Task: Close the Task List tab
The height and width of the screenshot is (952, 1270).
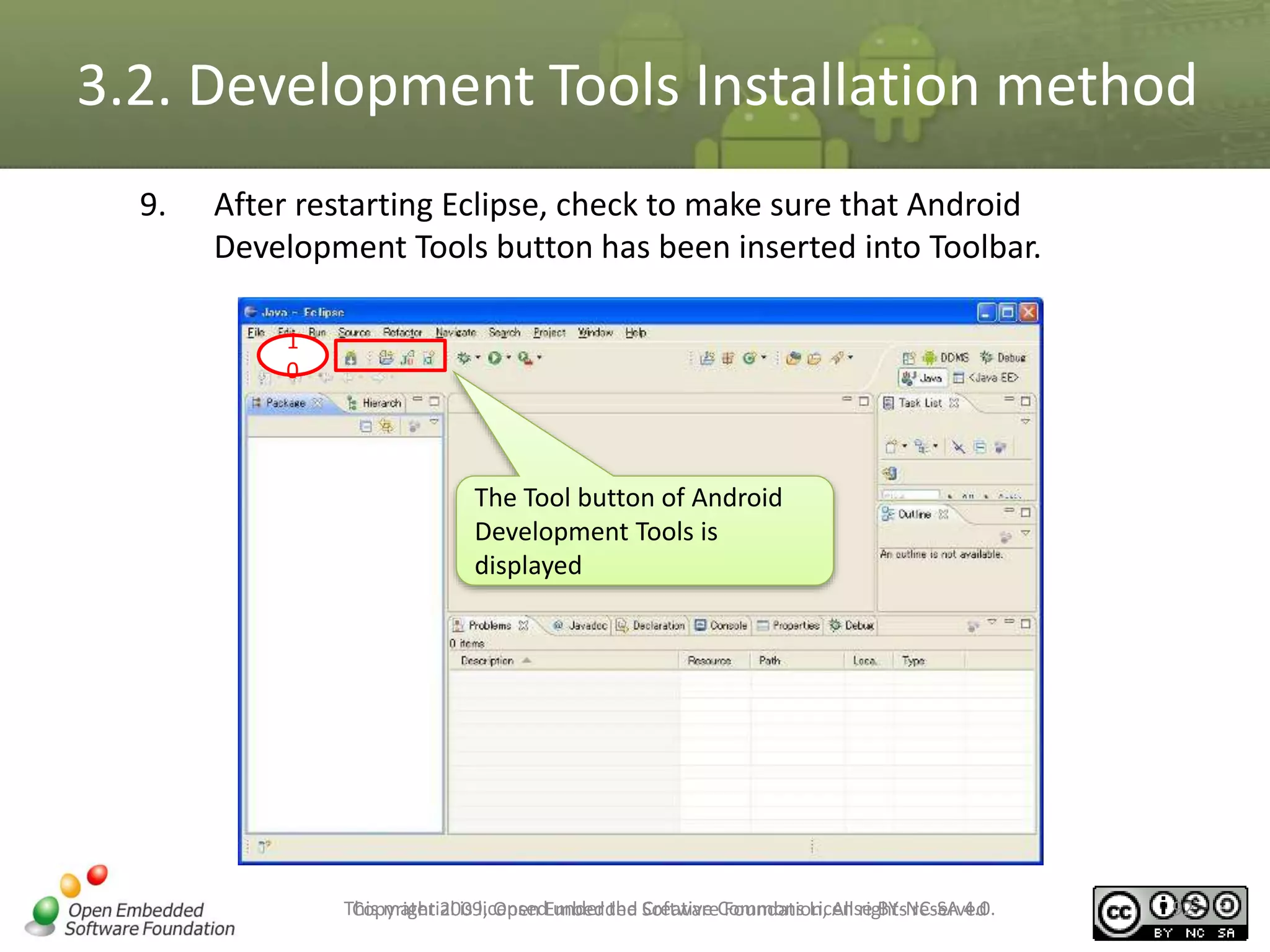Action: pyautogui.click(x=954, y=403)
